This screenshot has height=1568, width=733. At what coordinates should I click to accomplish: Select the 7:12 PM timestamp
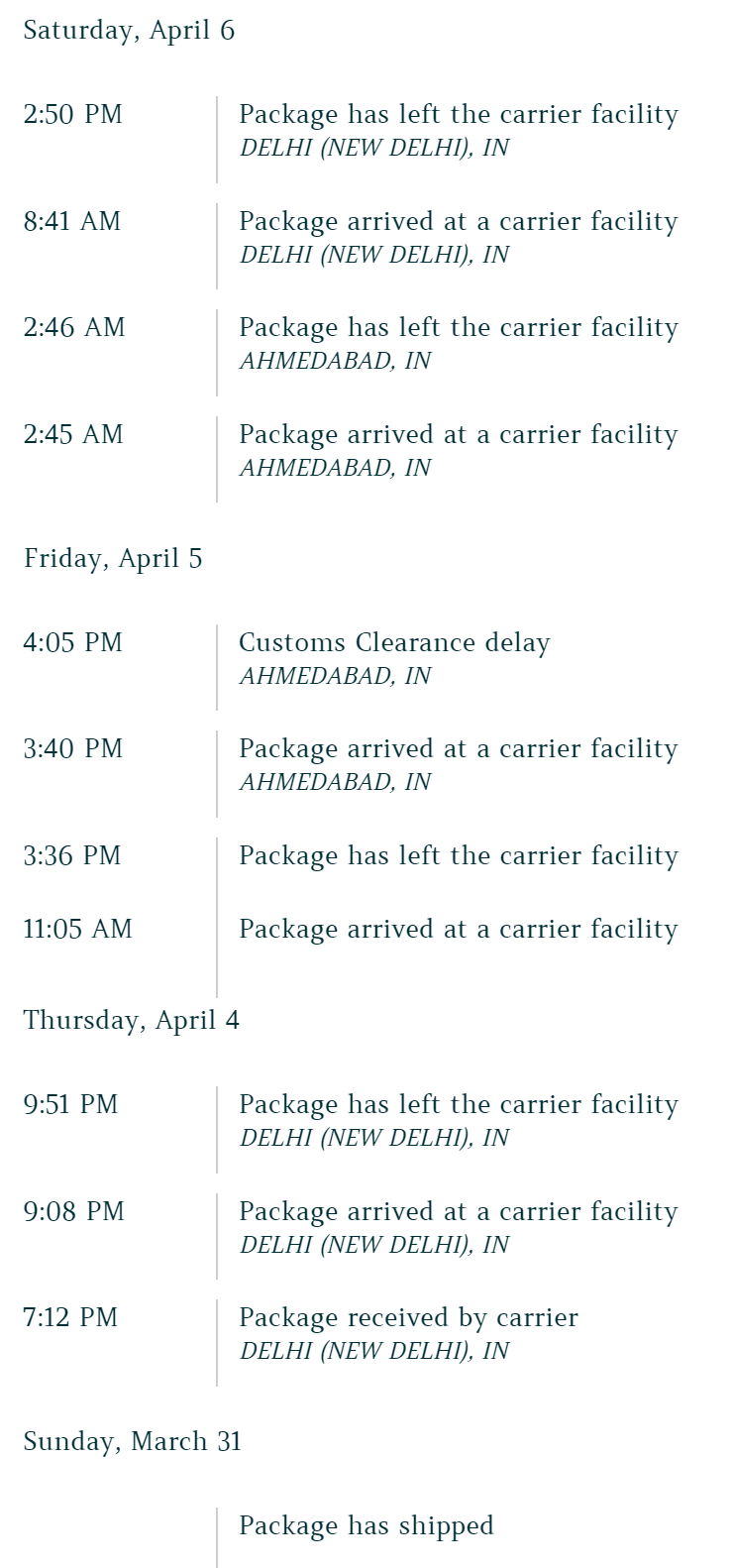click(x=70, y=1317)
